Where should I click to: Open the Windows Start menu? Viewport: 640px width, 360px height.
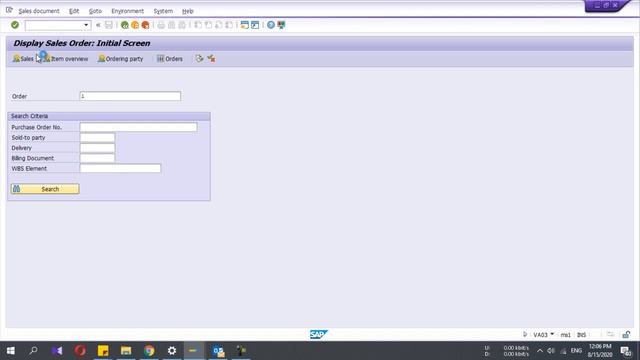pyautogui.click(x=11, y=351)
